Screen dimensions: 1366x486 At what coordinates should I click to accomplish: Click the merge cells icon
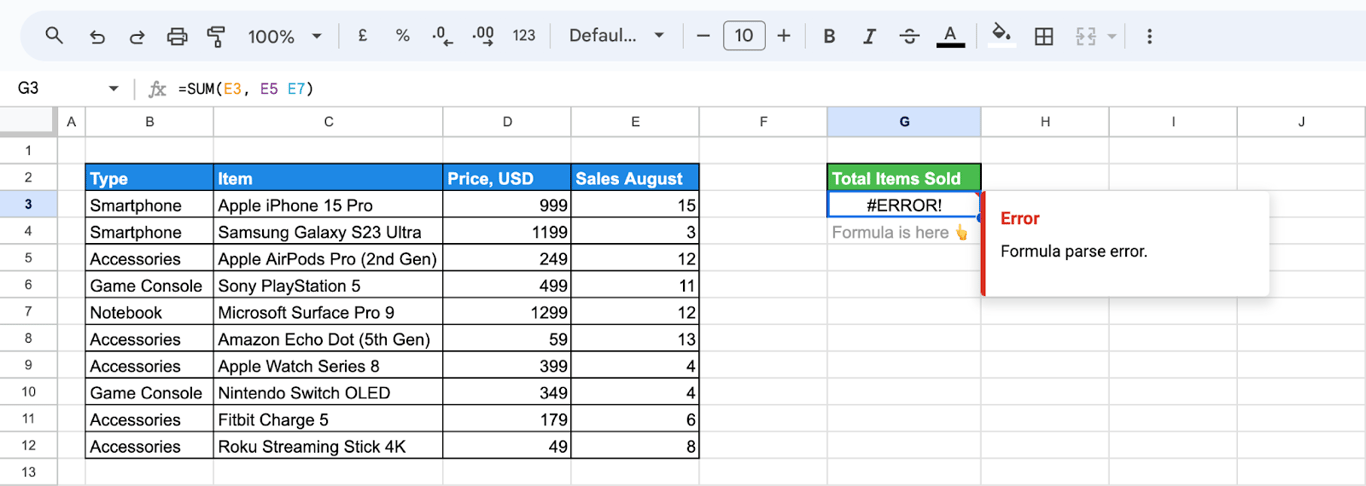1086,36
